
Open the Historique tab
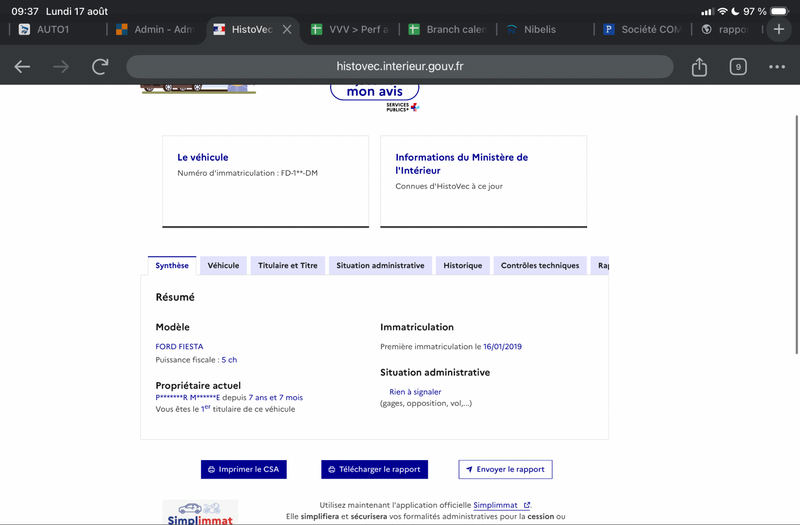tap(463, 265)
